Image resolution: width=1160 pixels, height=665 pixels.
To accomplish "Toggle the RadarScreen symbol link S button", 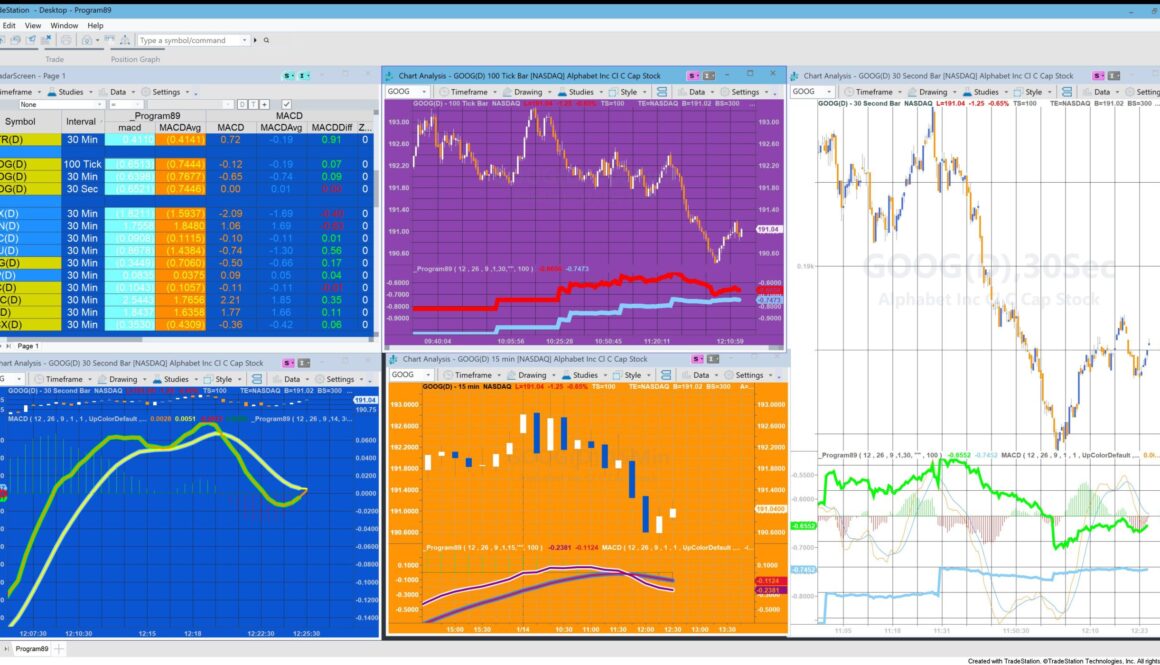I will tap(288, 75).
